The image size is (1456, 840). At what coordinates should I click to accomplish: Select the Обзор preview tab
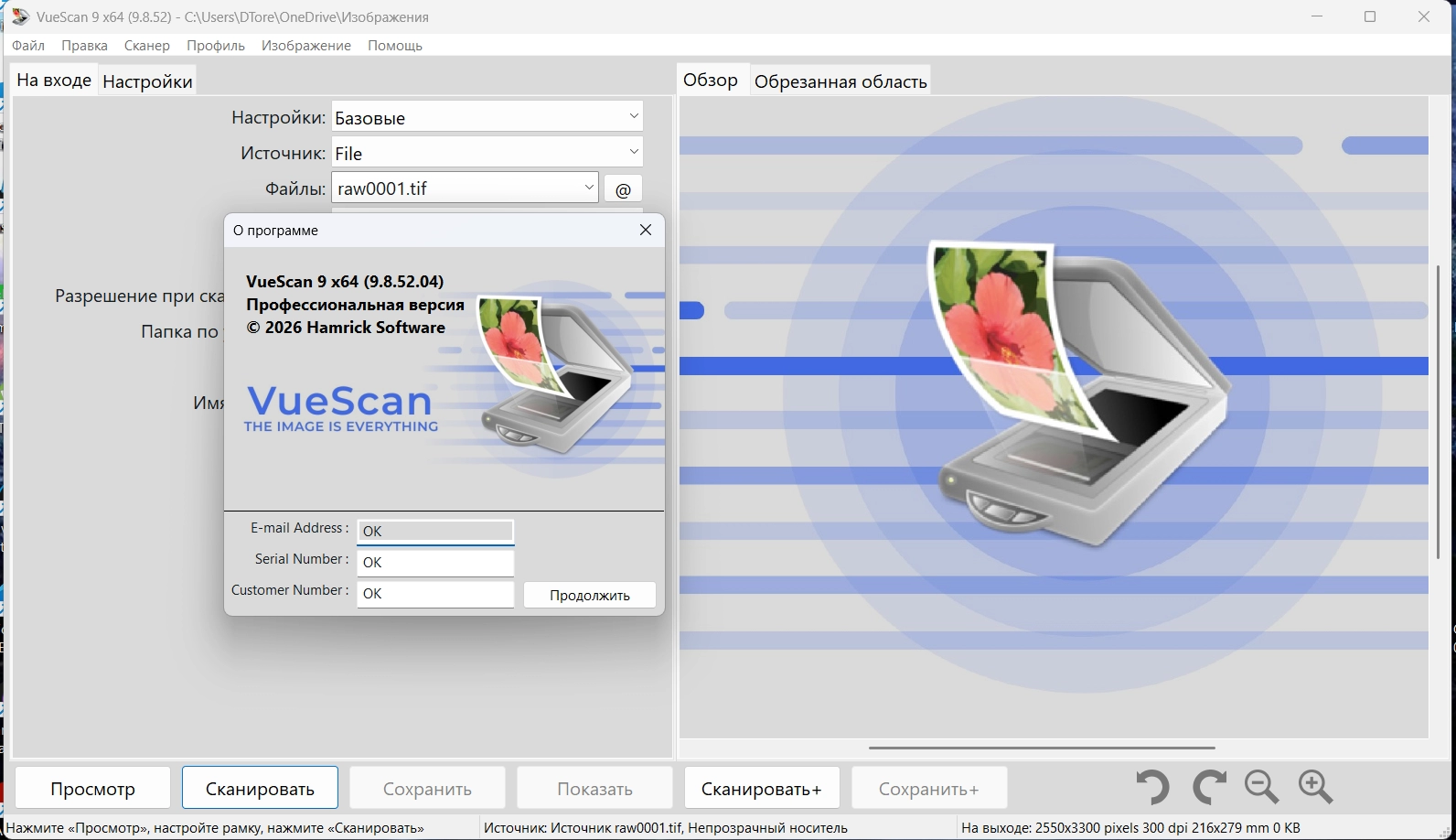coord(711,80)
